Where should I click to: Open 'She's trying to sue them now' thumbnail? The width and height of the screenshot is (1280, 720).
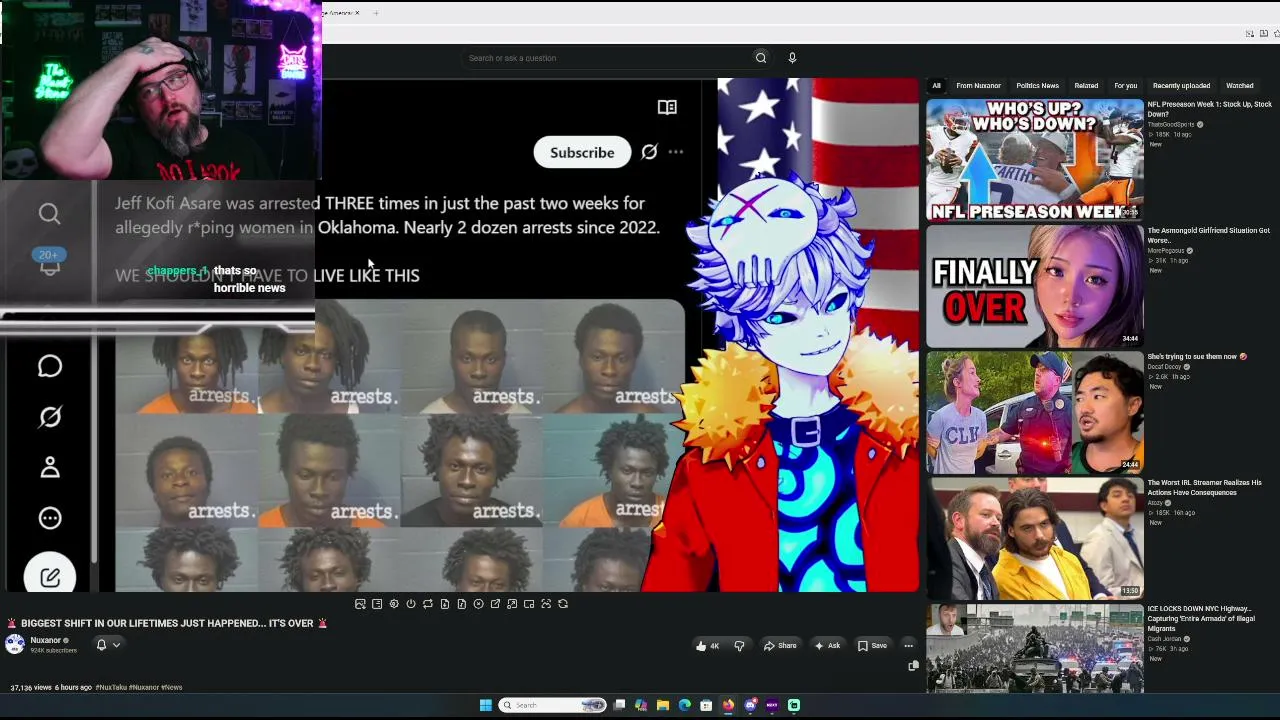tap(1035, 412)
